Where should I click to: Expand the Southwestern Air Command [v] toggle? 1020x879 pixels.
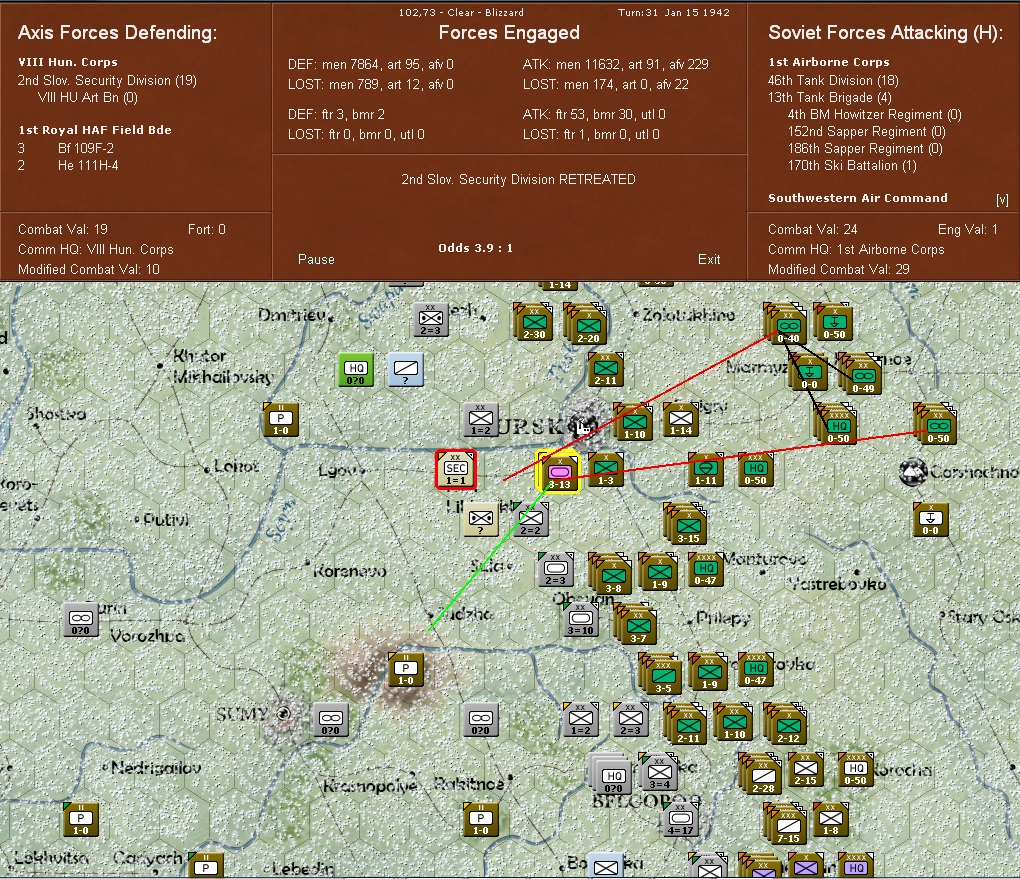coord(1002,200)
